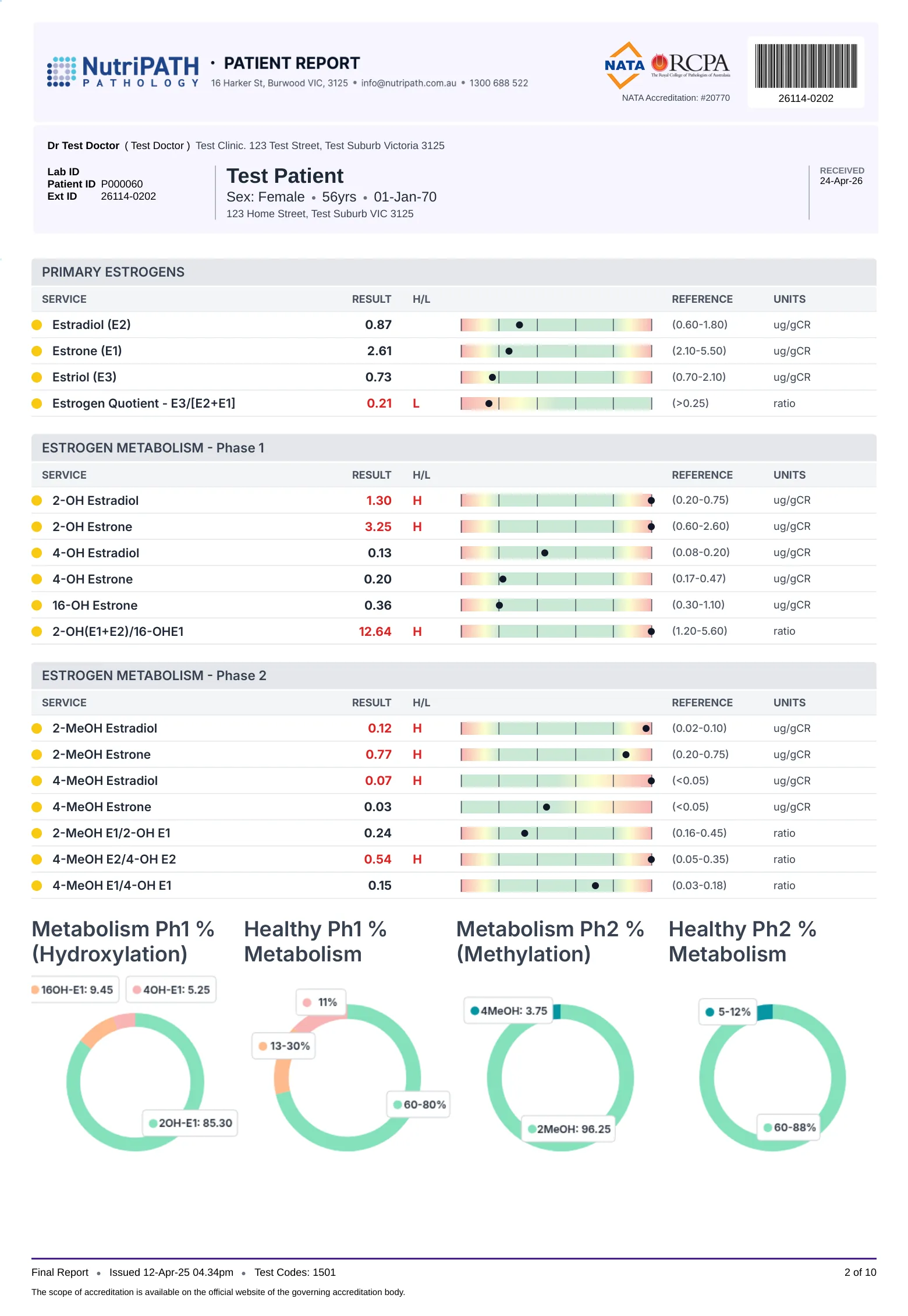
Task: Click the yellow dot beside 2-MeOH Estradiol
Action: 37,728
